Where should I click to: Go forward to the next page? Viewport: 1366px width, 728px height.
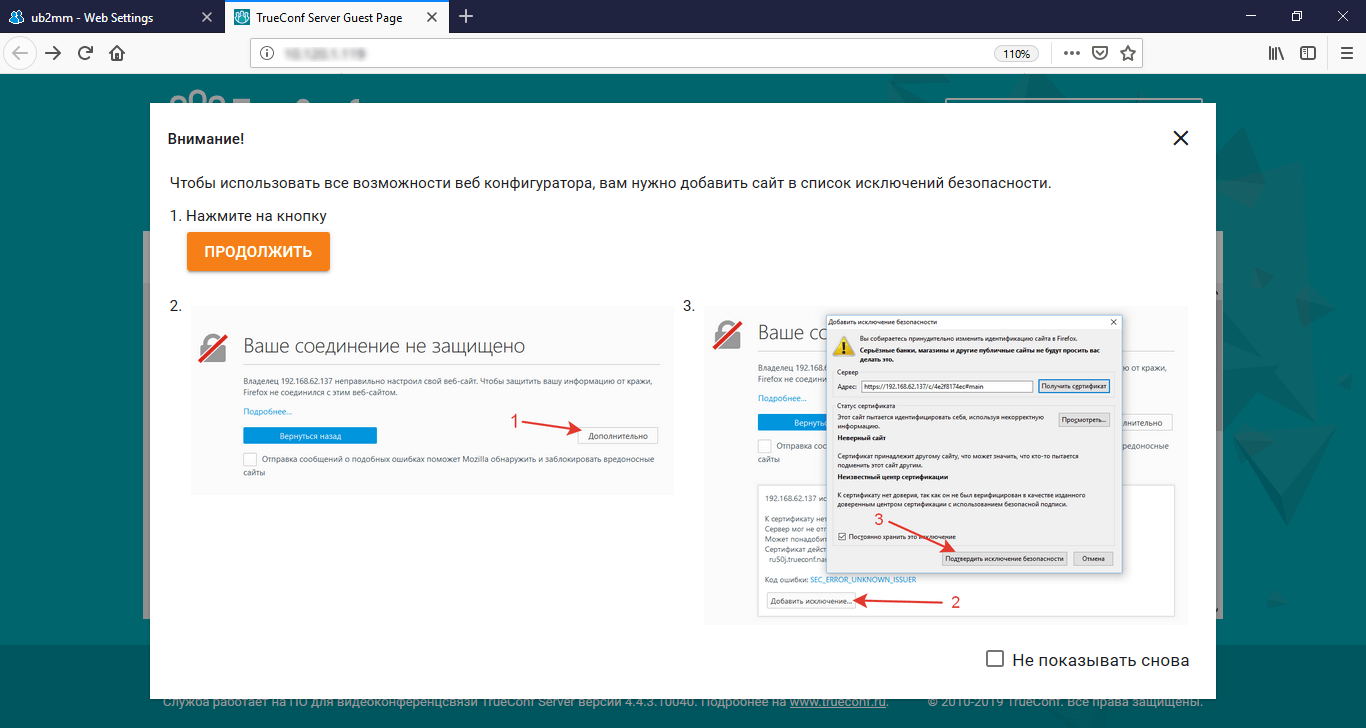[54, 53]
